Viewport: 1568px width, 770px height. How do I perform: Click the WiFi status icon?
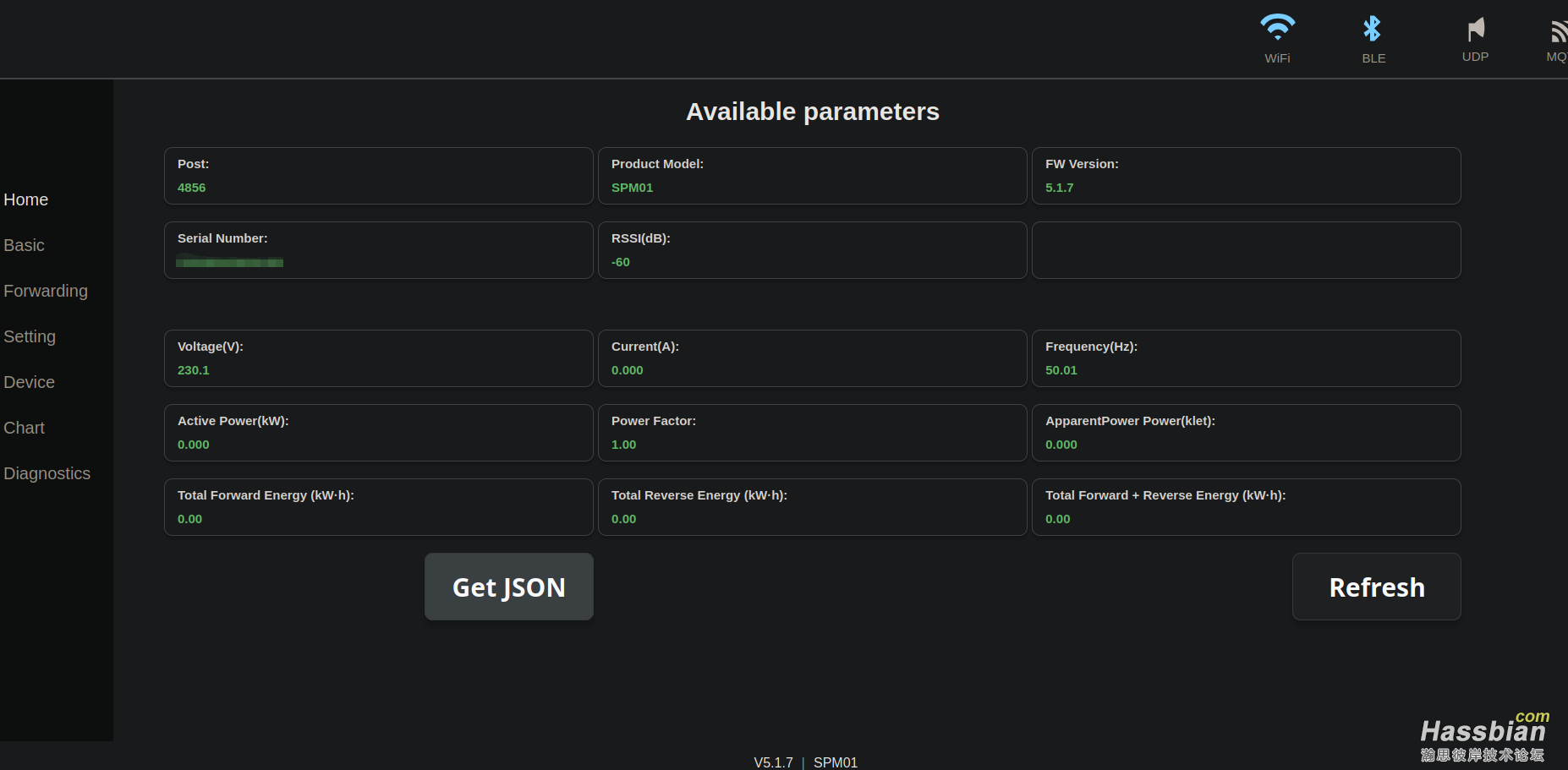1277,29
